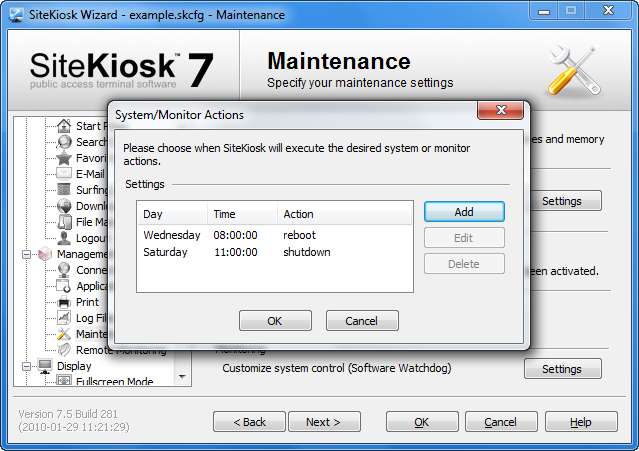639x451 pixels.
Task: Select the Log Files chart icon
Action: tap(65, 318)
